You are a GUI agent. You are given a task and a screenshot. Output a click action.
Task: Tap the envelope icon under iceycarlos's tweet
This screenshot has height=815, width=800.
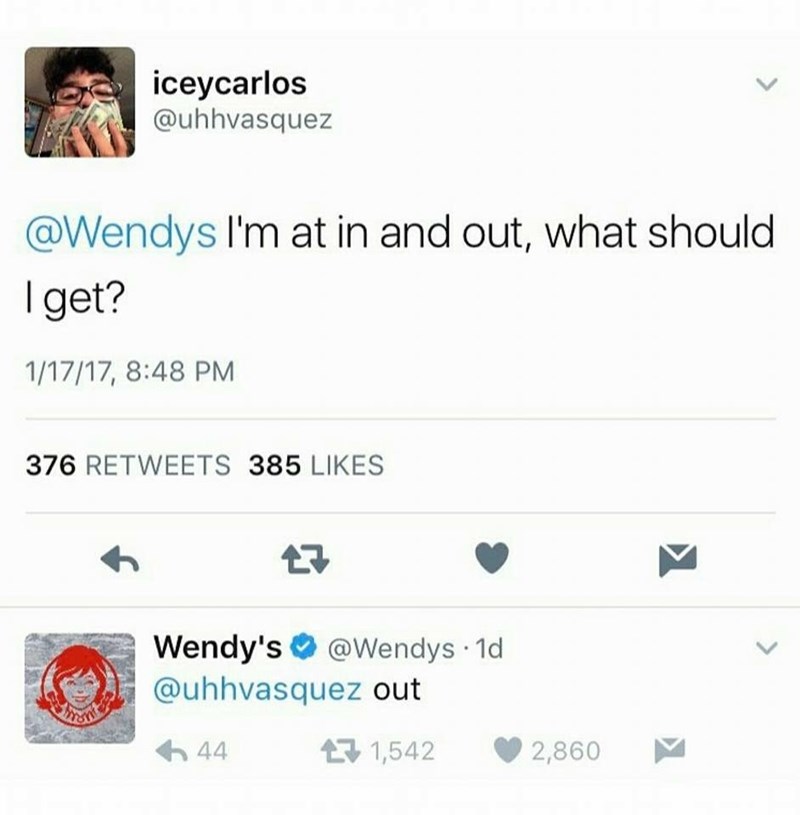(x=677, y=560)
